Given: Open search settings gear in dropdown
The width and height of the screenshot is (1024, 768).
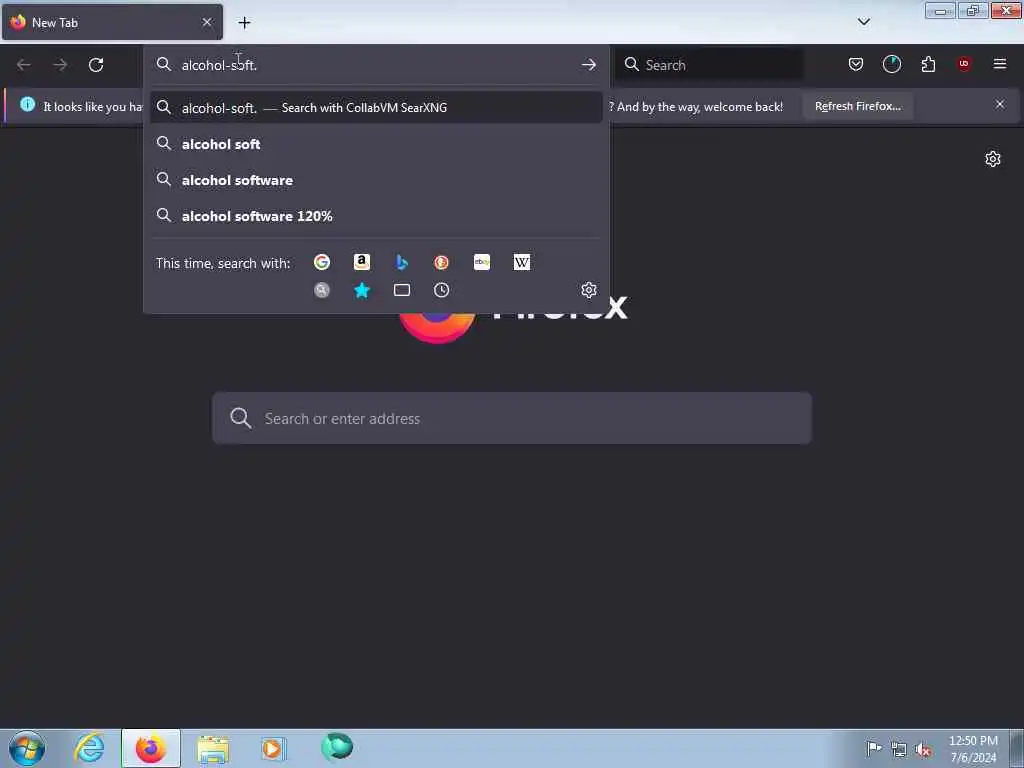Looking at the screenshot, I should [588, 290].
